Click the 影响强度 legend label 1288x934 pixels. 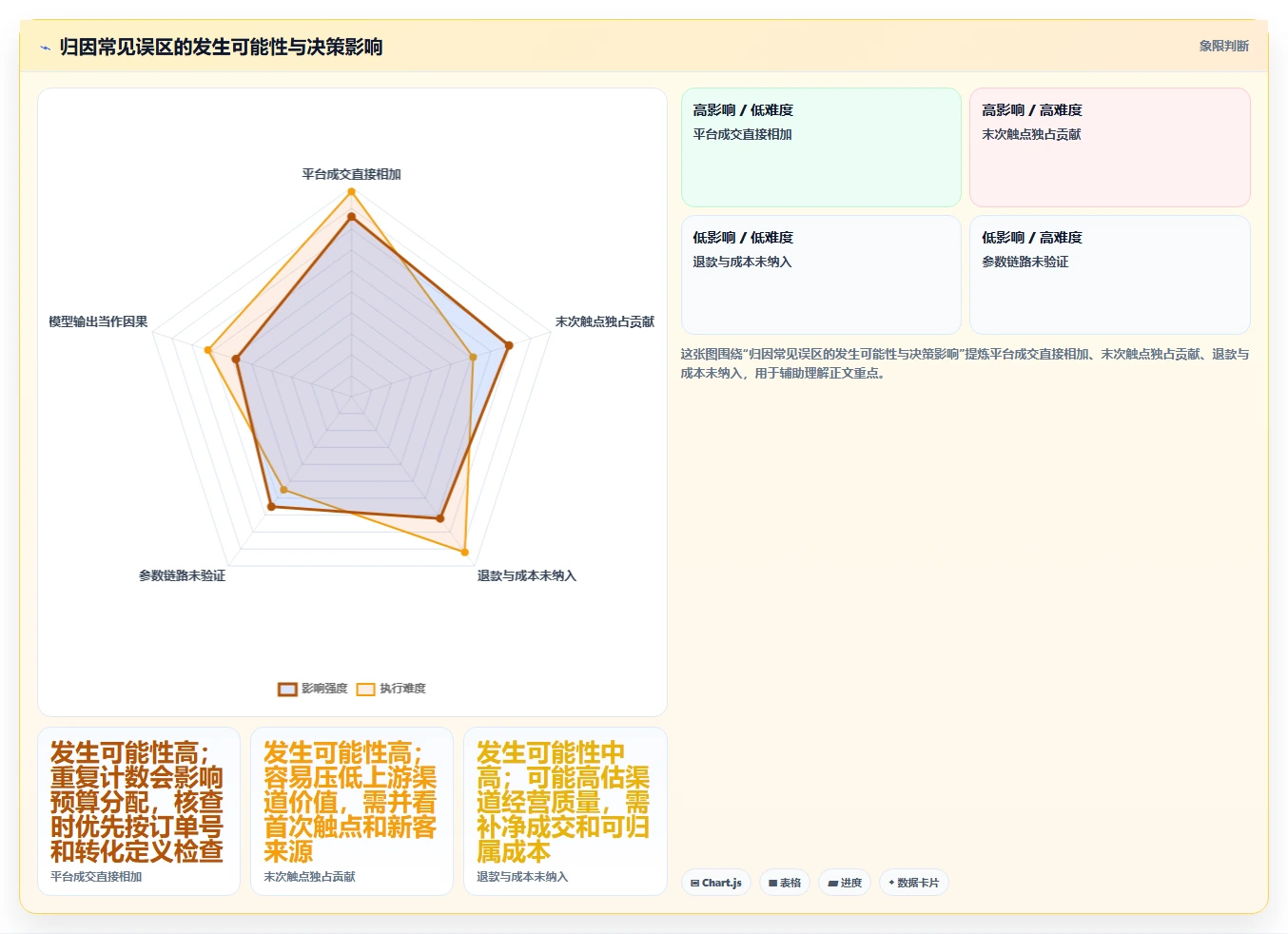(324, 689)
